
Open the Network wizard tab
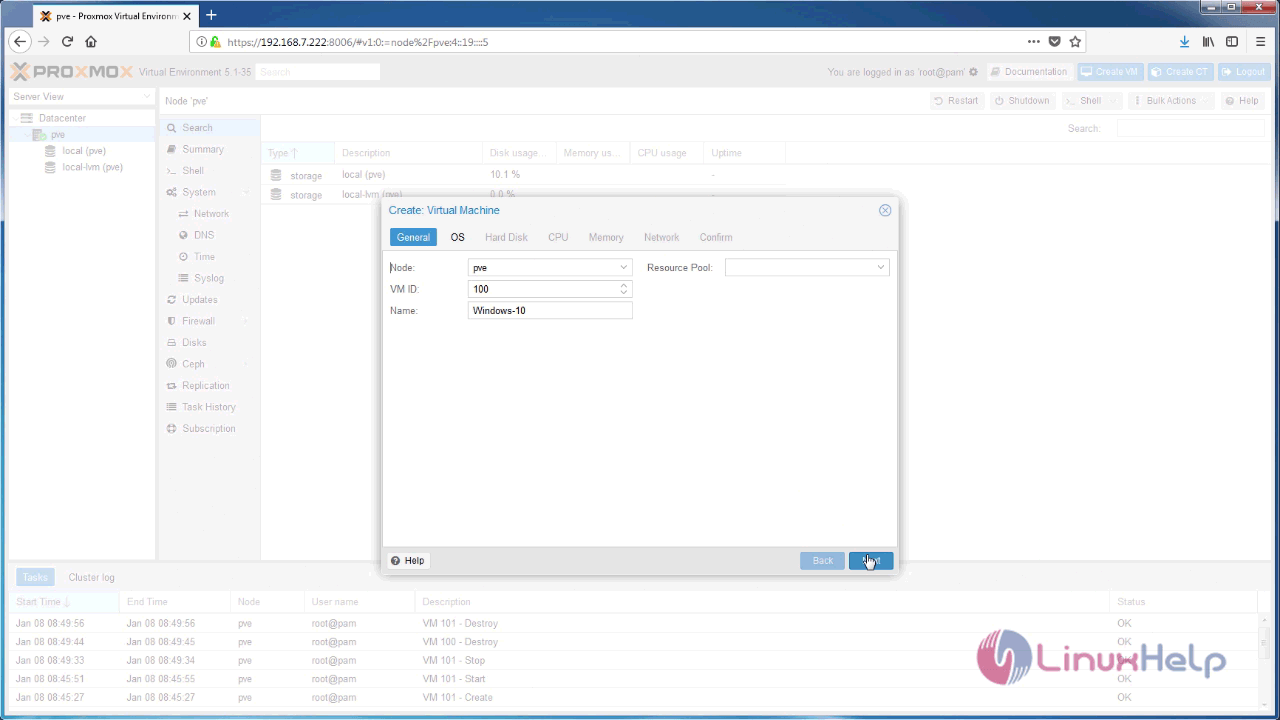(661, 237)
